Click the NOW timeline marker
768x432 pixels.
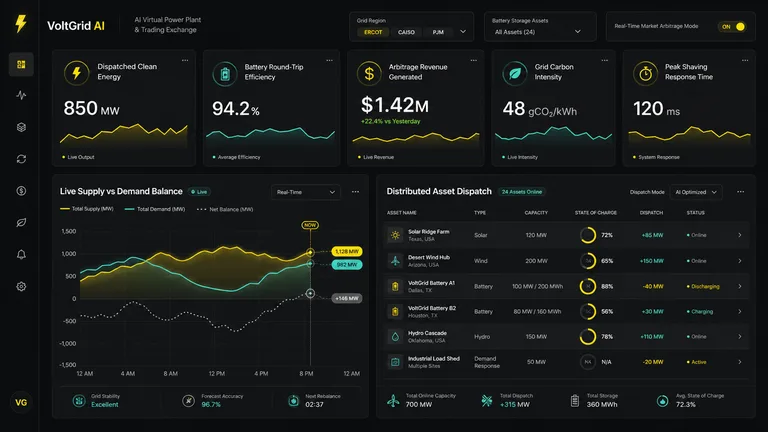pyautogui.click(x=310, y=225)
